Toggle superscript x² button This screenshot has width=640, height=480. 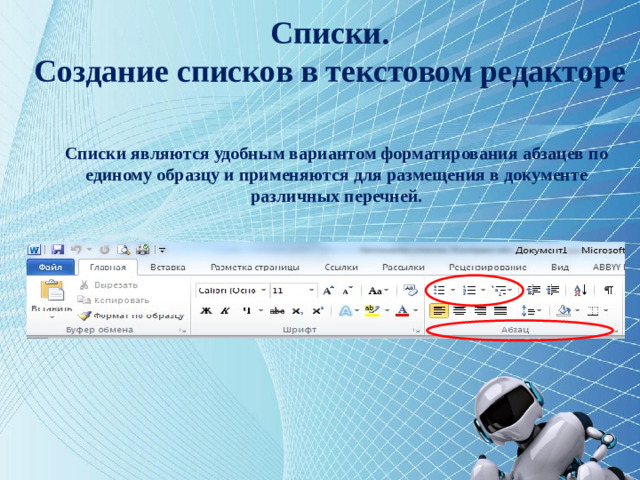(318, 311)
